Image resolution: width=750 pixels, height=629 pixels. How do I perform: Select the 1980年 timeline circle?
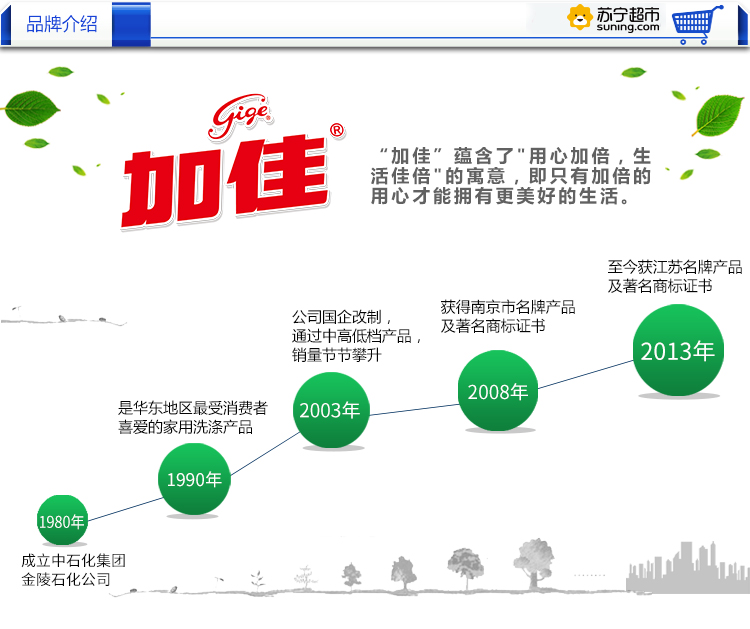pyautogui.click(x=62, y=520)
